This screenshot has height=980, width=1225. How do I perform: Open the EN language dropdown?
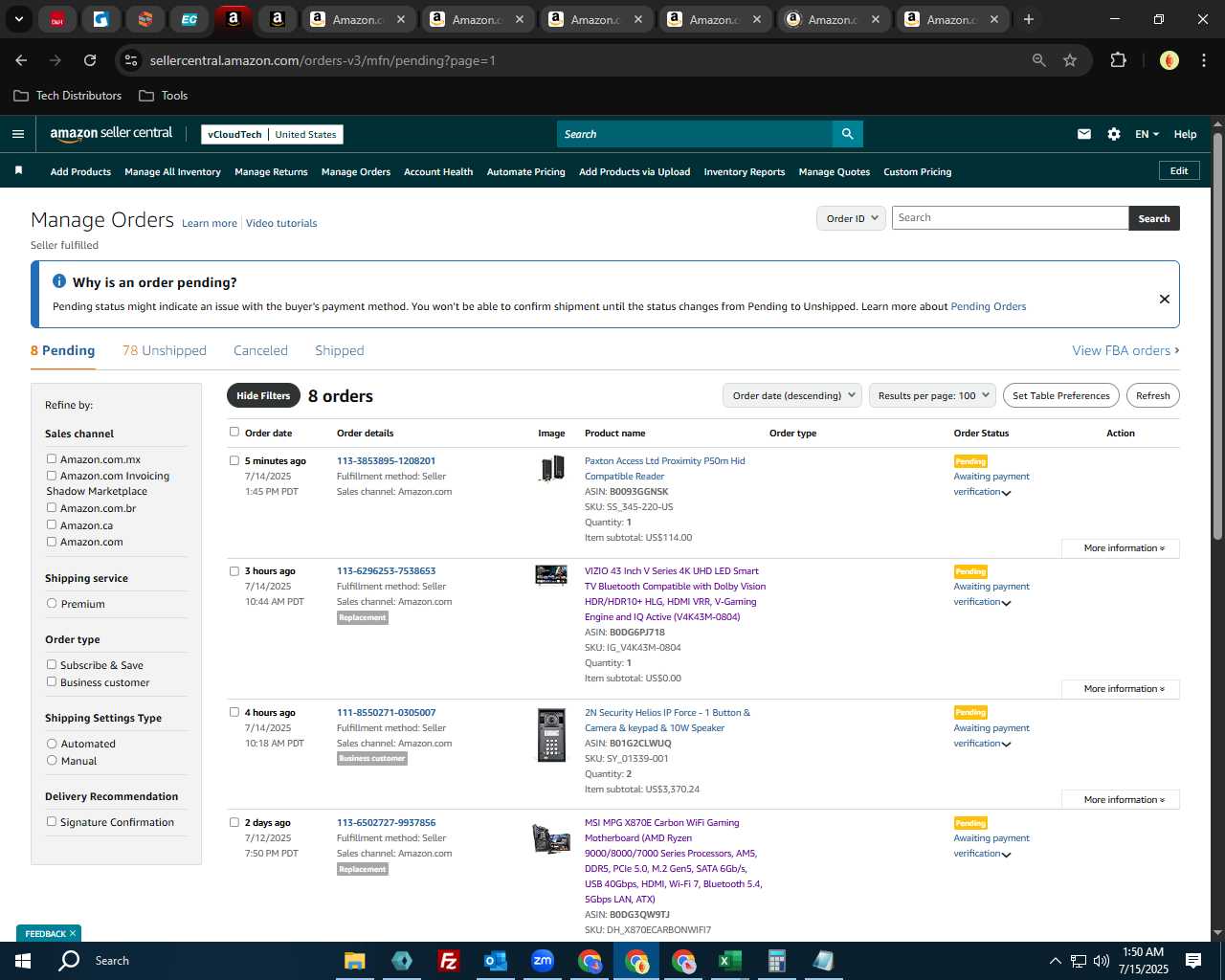(1147, 134)
